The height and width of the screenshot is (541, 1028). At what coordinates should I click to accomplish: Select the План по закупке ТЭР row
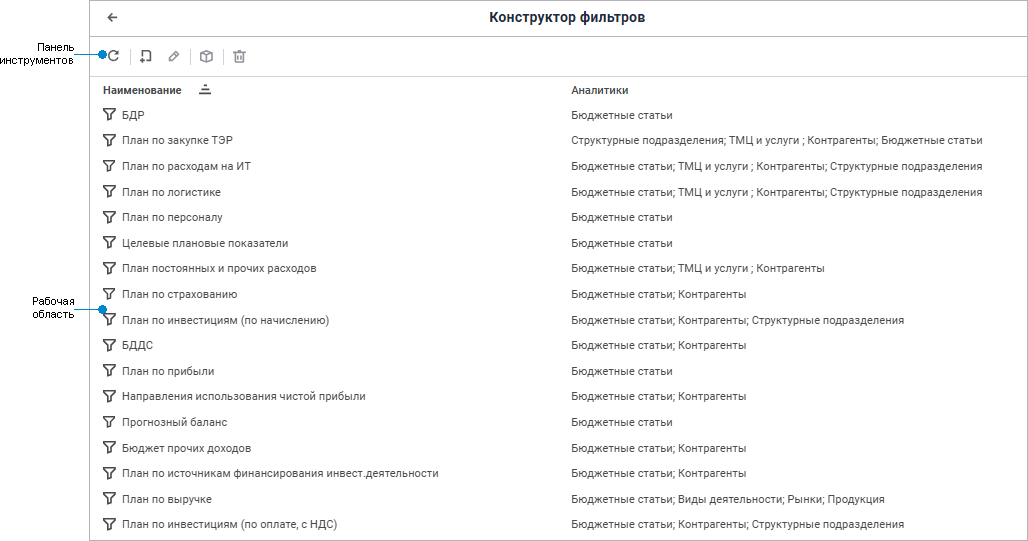pos(177,141)
